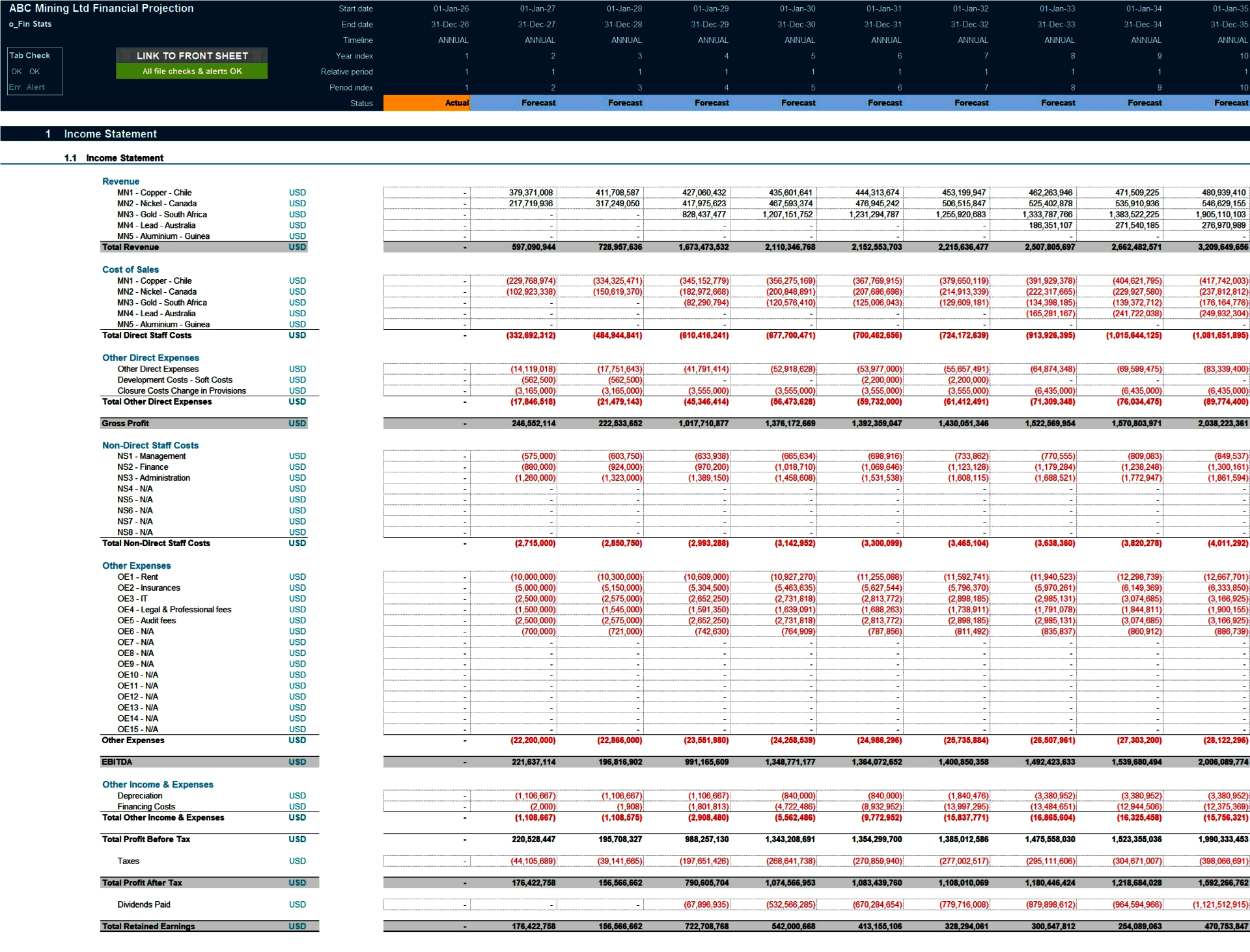
Task: Select the MN3 - Gold - South Africa cost label
Action: 161,303
